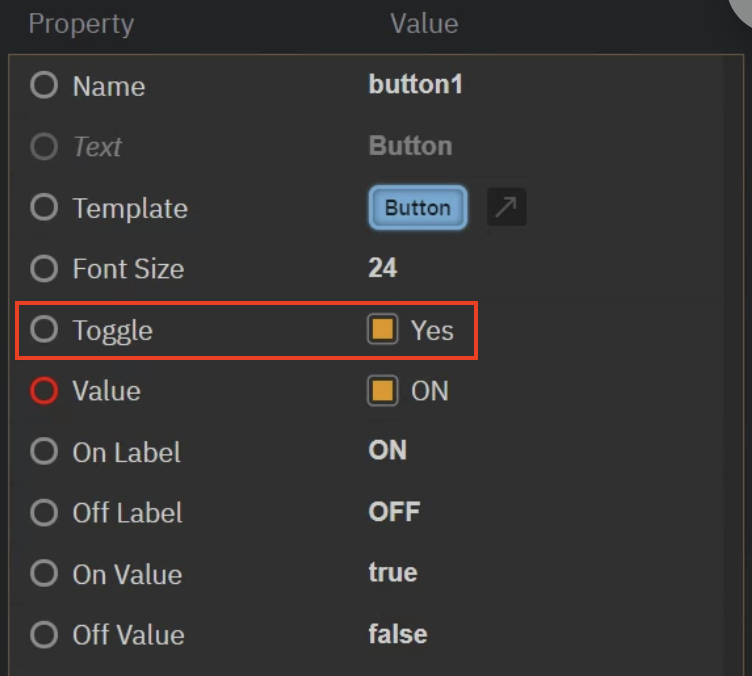Edit the Font Size value 24
The width and height of the screenshot is (752, 676).
(383, 268)
